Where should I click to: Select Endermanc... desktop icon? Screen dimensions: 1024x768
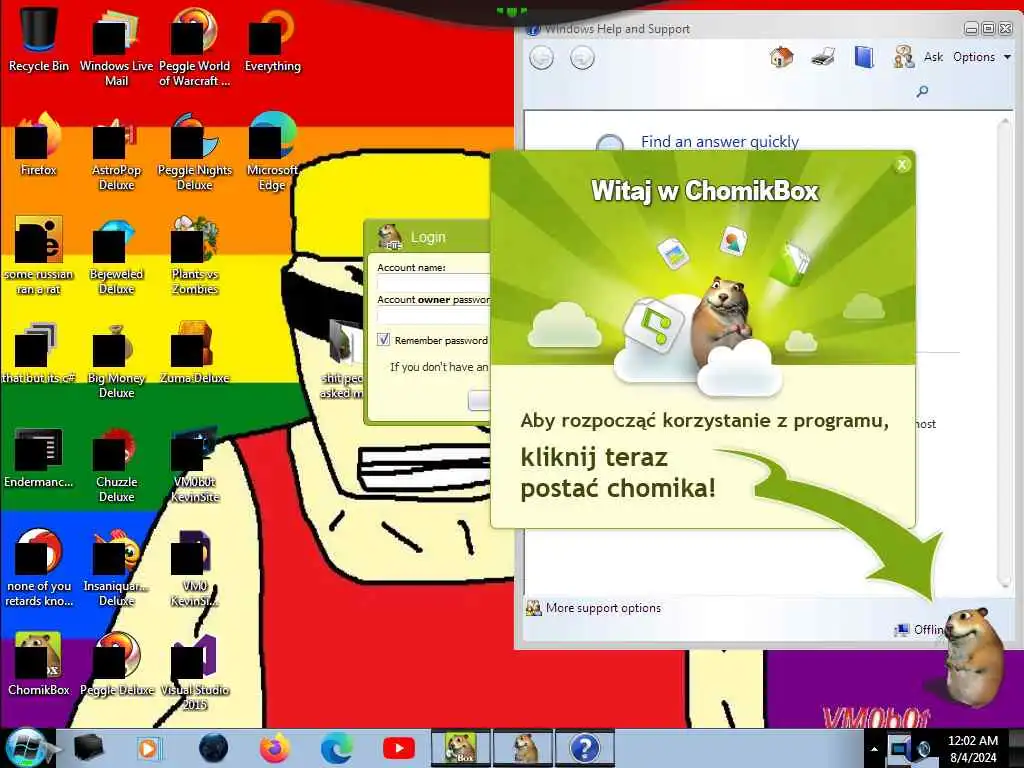[x=39, y=457]
